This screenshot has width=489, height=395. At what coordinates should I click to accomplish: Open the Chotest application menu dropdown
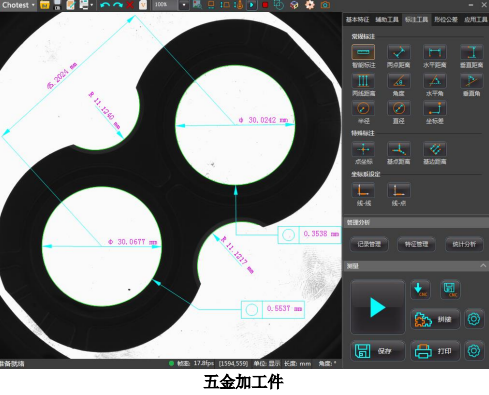point(18,5)
